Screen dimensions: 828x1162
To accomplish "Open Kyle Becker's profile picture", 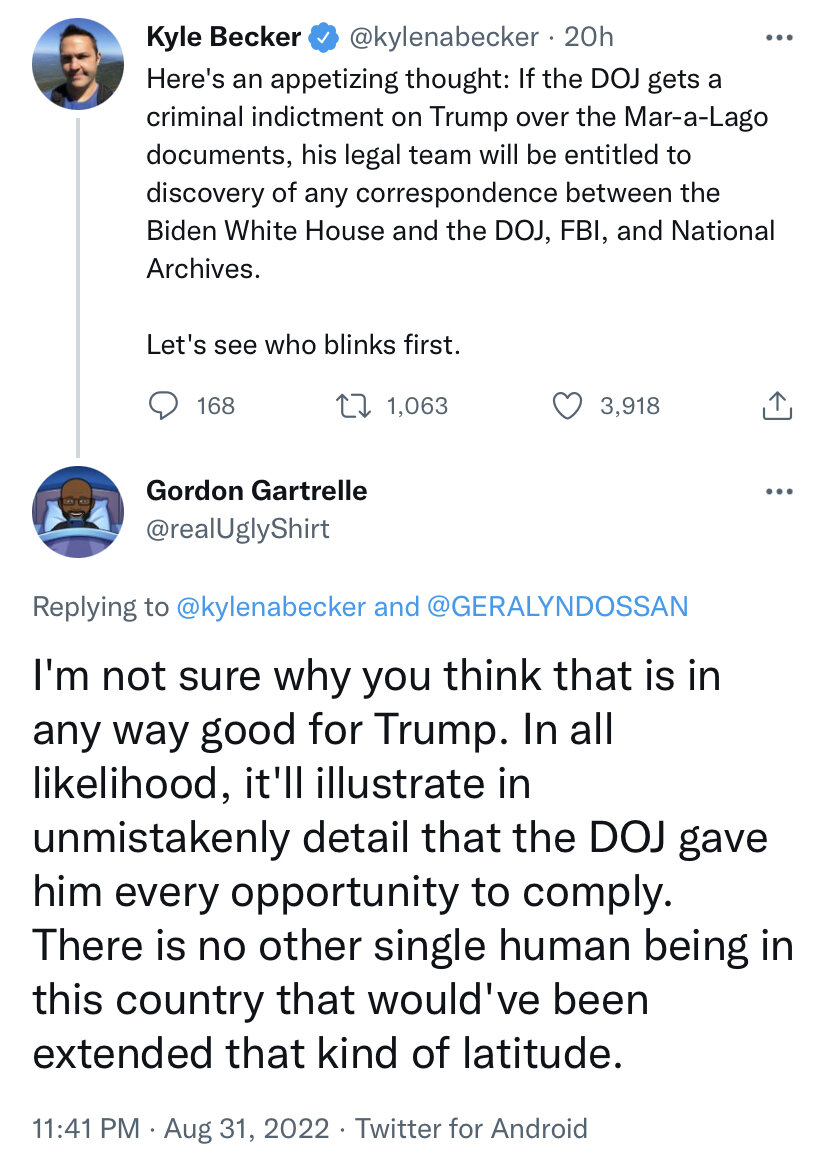I will click(x=78, y=63).
